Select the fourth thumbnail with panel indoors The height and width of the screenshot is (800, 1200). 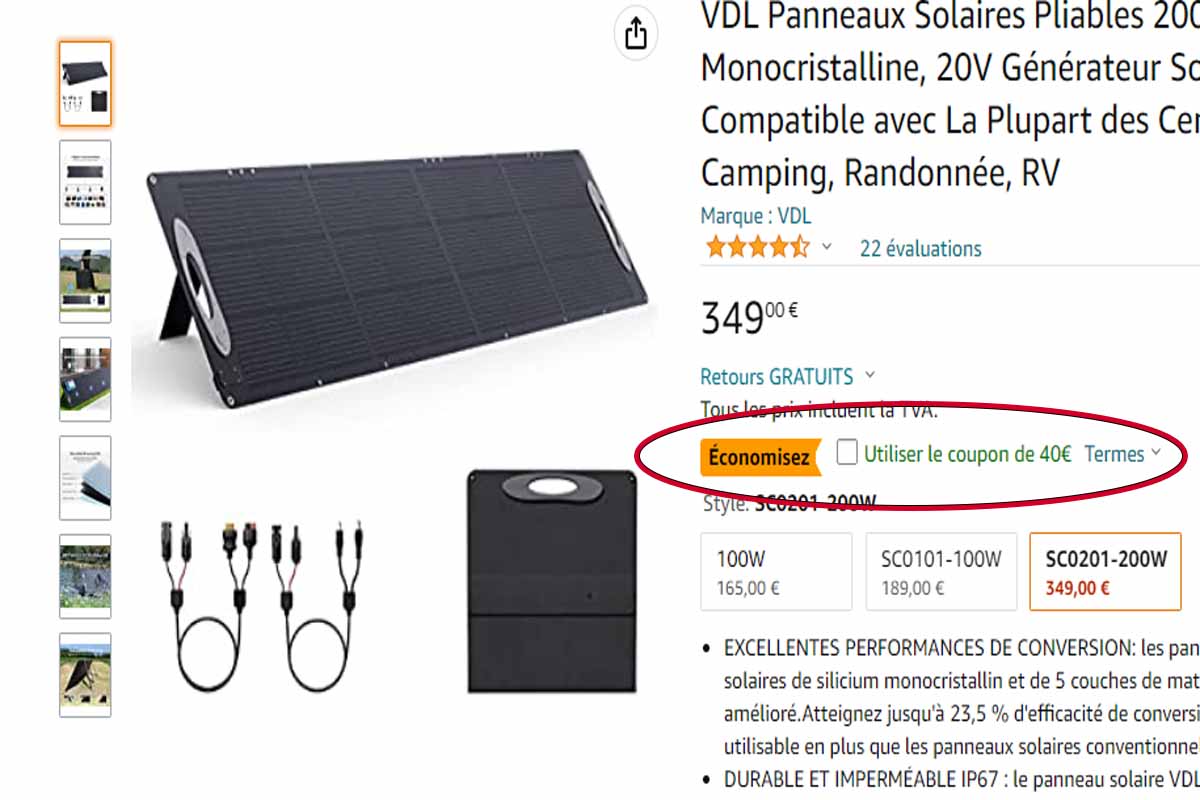(85, 379)
